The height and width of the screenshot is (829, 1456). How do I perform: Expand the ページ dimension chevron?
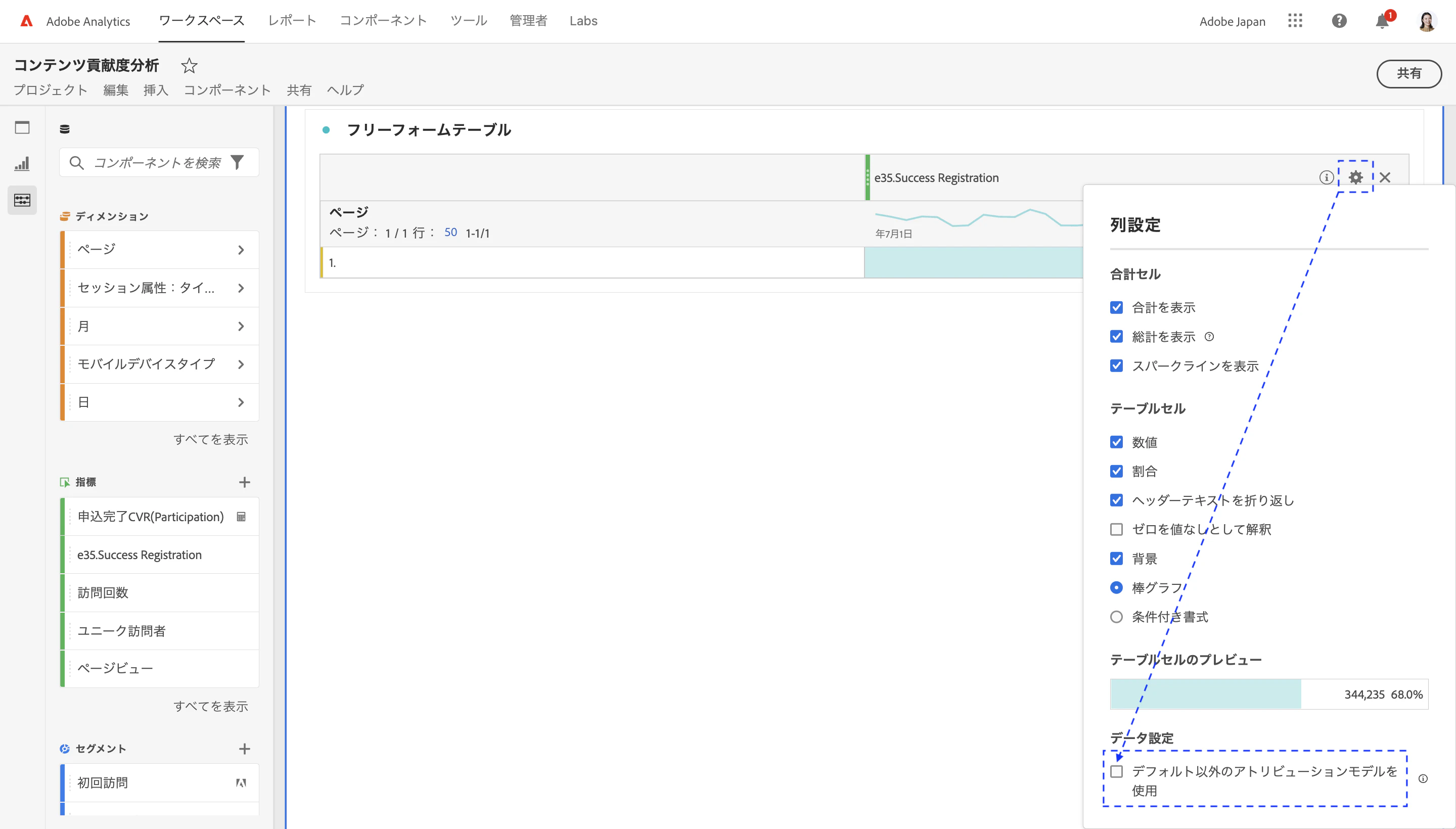coord(242,250)
